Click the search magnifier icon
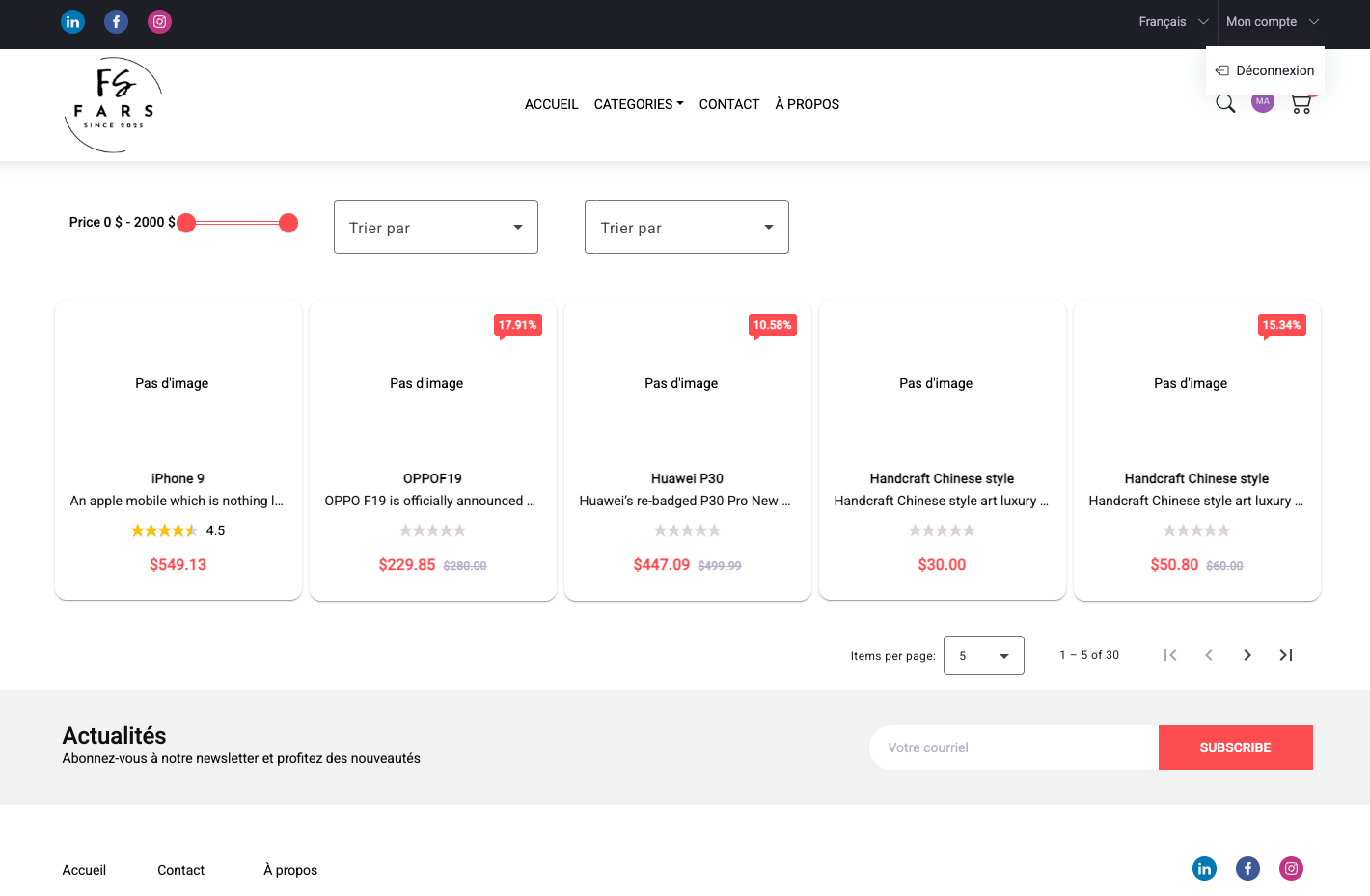This screenshot has height=896, width=1370. pyautogui.click(x=1225, y=104)
